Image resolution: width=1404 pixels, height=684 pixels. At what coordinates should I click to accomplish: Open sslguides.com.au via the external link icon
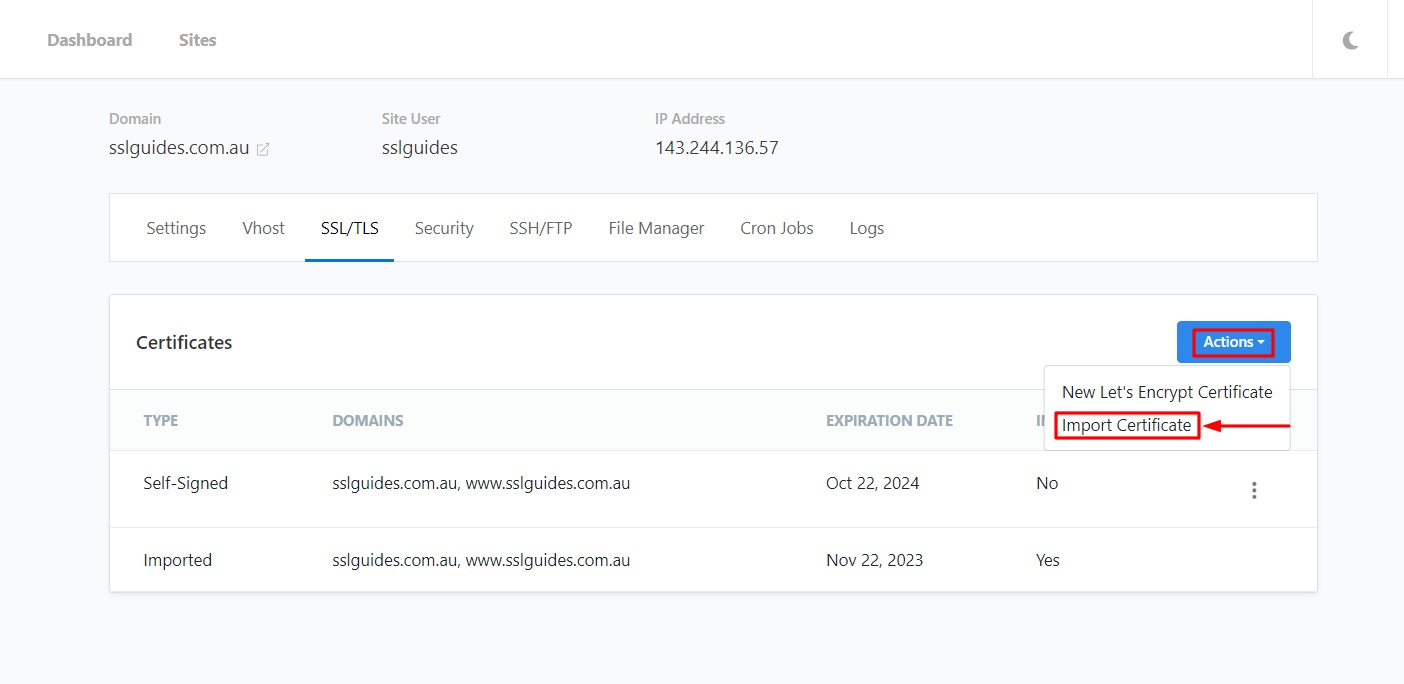(262, 148)
